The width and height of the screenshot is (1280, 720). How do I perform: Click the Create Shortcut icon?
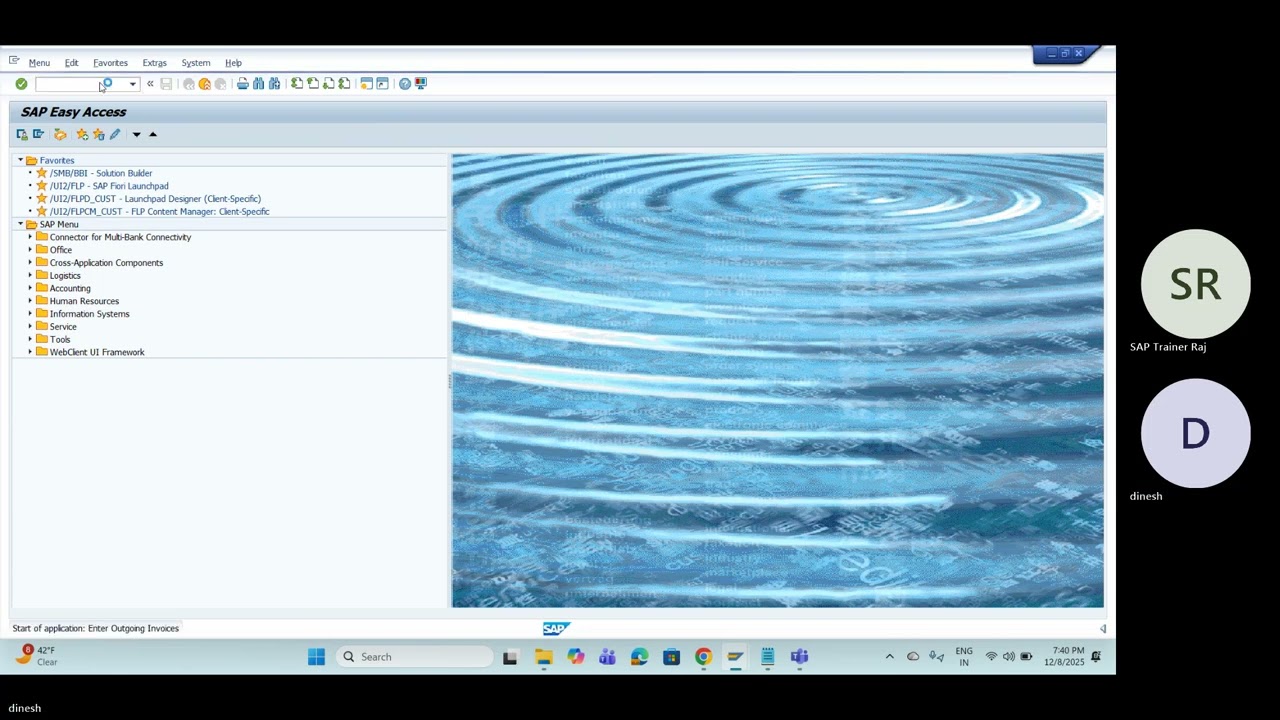click(382, 84)
